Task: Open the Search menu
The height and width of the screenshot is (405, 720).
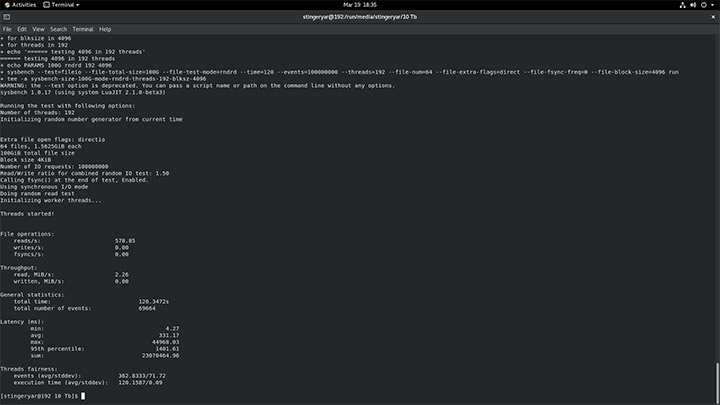Action: 56,29
